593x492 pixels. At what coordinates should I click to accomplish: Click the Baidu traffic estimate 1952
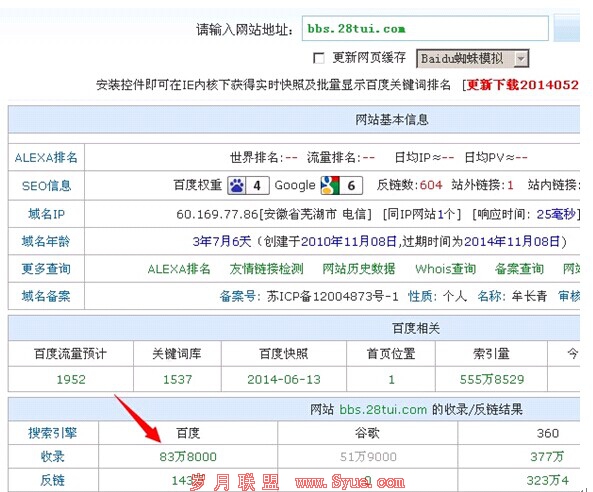71,379
